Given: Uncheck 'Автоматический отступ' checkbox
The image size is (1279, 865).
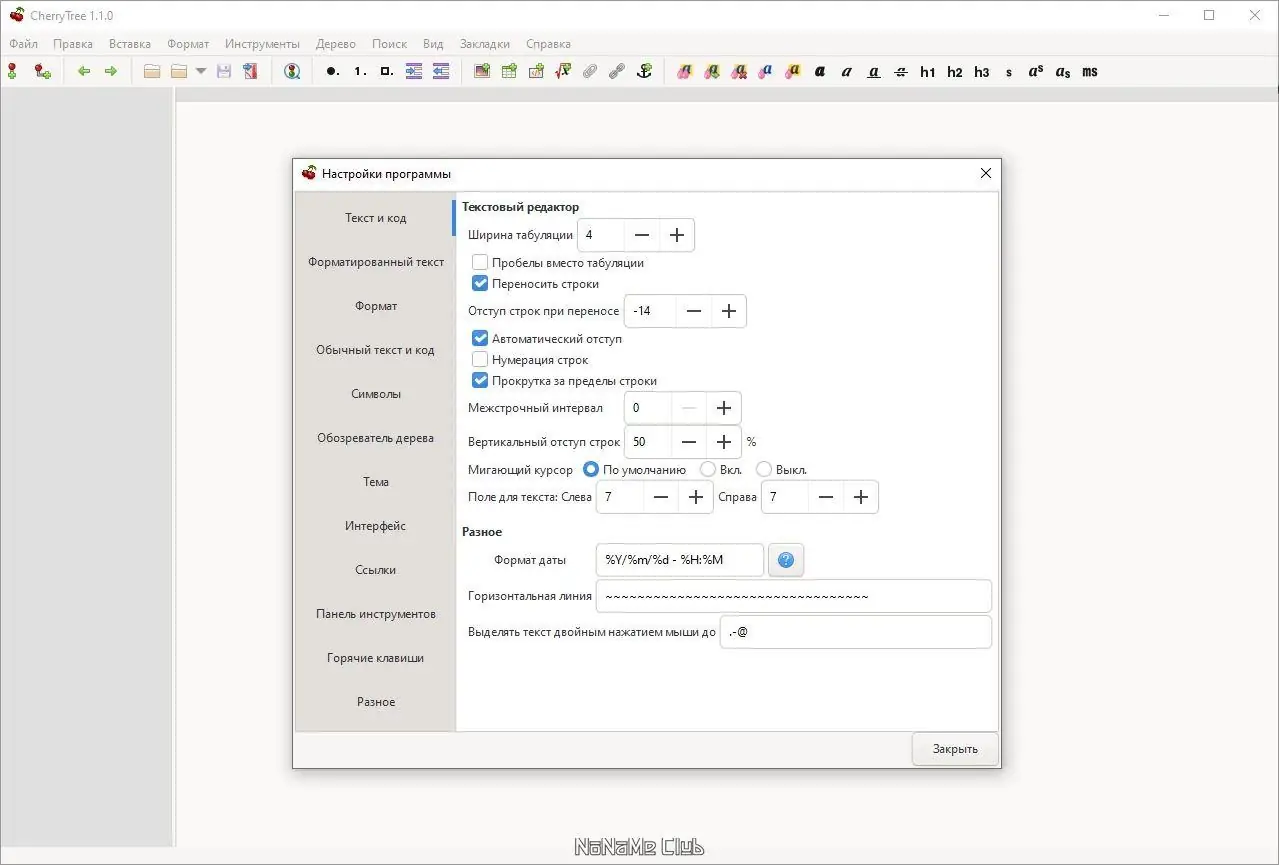Looking at the screenshot, I should pyautogui.click(x=480, y=339).
